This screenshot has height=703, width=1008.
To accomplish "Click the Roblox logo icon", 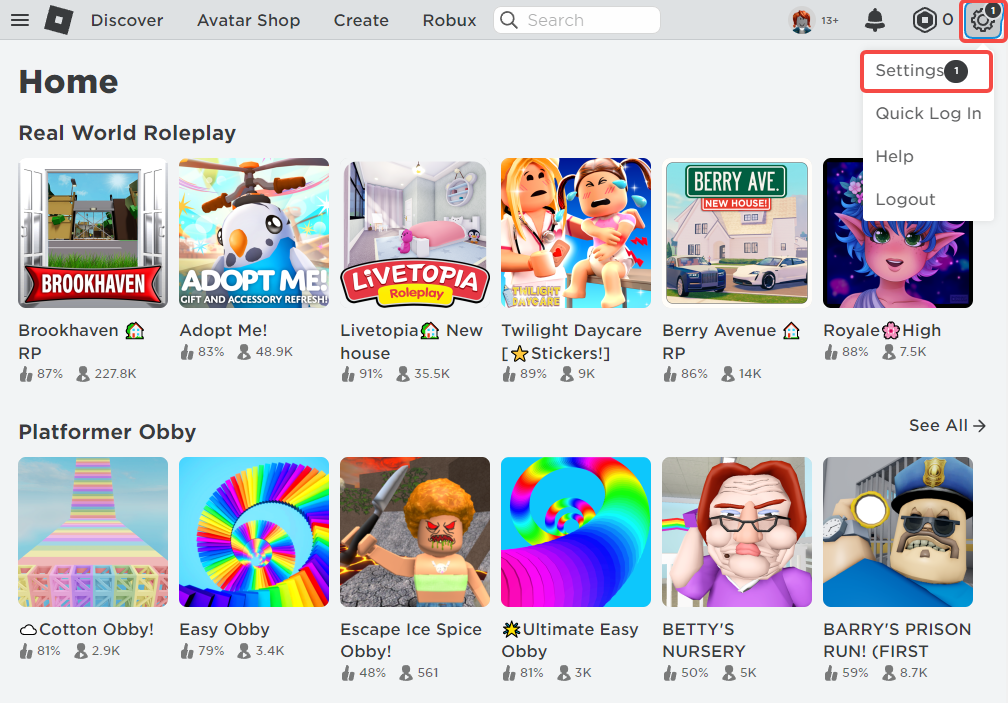I will [x=58, y=20].
